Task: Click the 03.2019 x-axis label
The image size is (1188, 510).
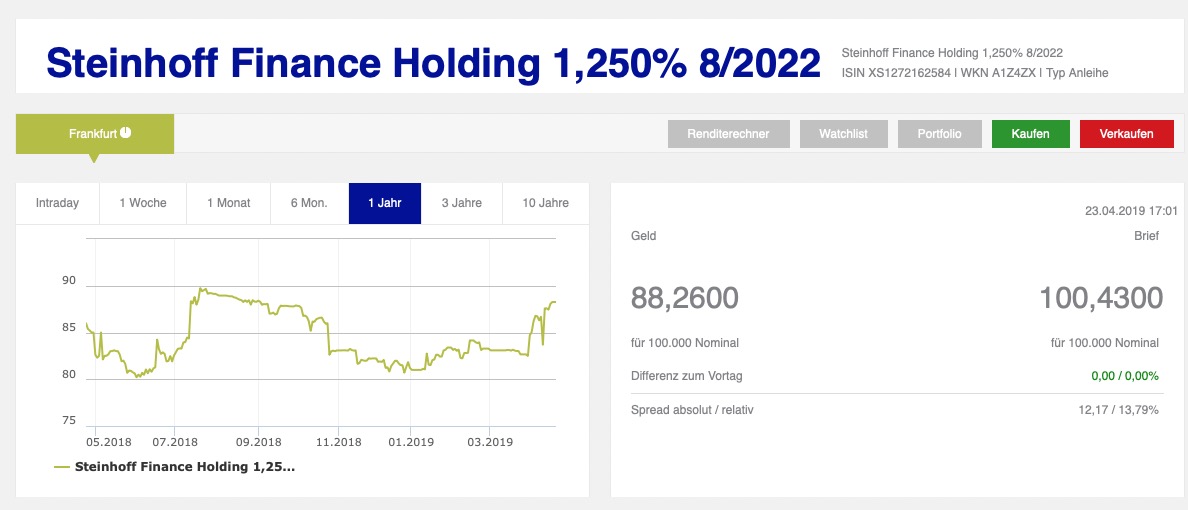Action: [489, 441]
